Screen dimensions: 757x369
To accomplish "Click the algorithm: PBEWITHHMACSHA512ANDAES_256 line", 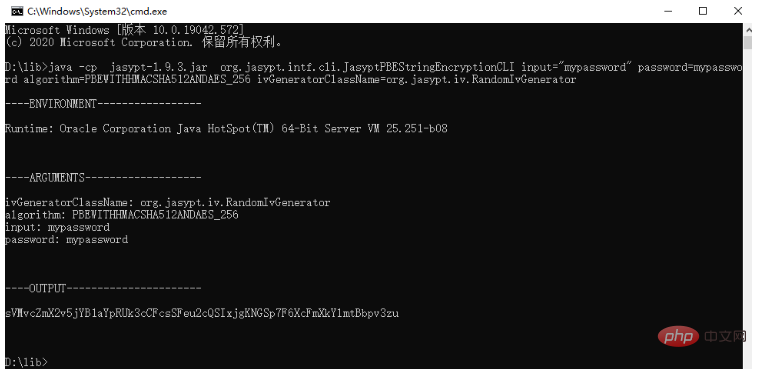I will pyautogui.click(x=122, y=214).
